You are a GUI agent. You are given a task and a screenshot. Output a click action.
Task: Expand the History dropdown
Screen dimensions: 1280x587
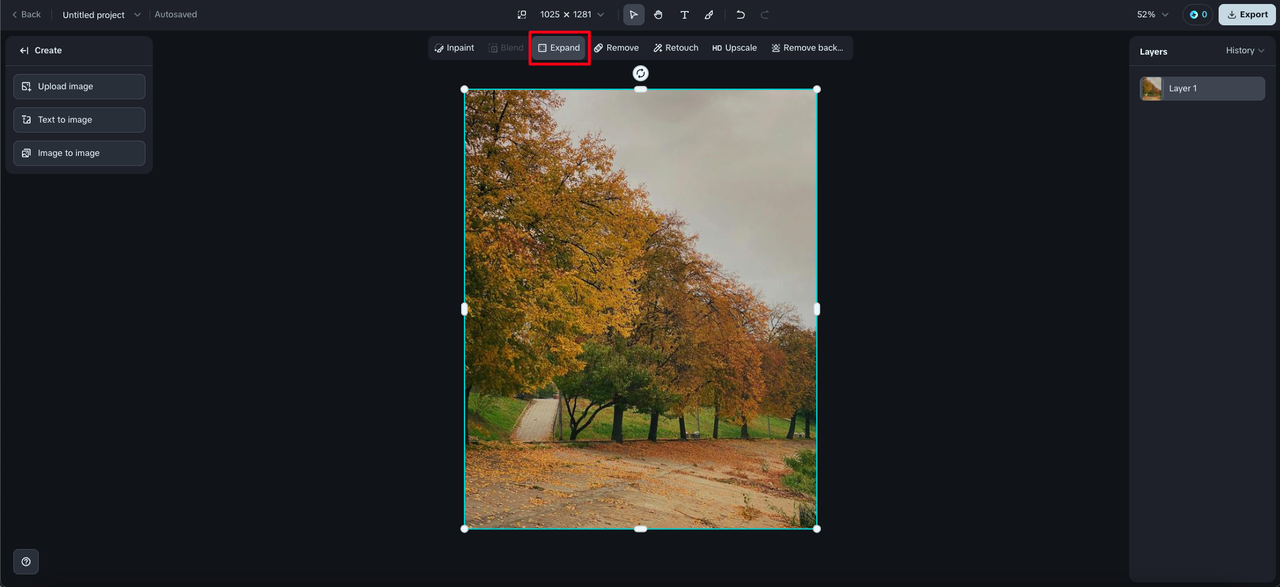[1245, 51]
